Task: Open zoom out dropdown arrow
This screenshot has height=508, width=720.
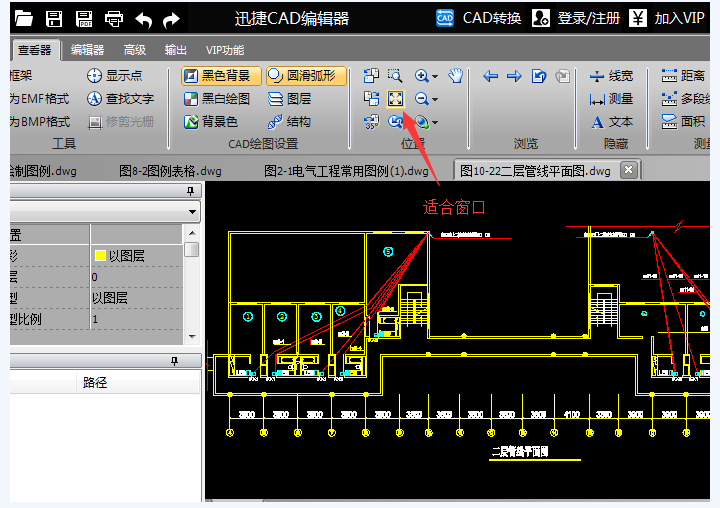Action: pyautogui.click(x=435, y=99)
